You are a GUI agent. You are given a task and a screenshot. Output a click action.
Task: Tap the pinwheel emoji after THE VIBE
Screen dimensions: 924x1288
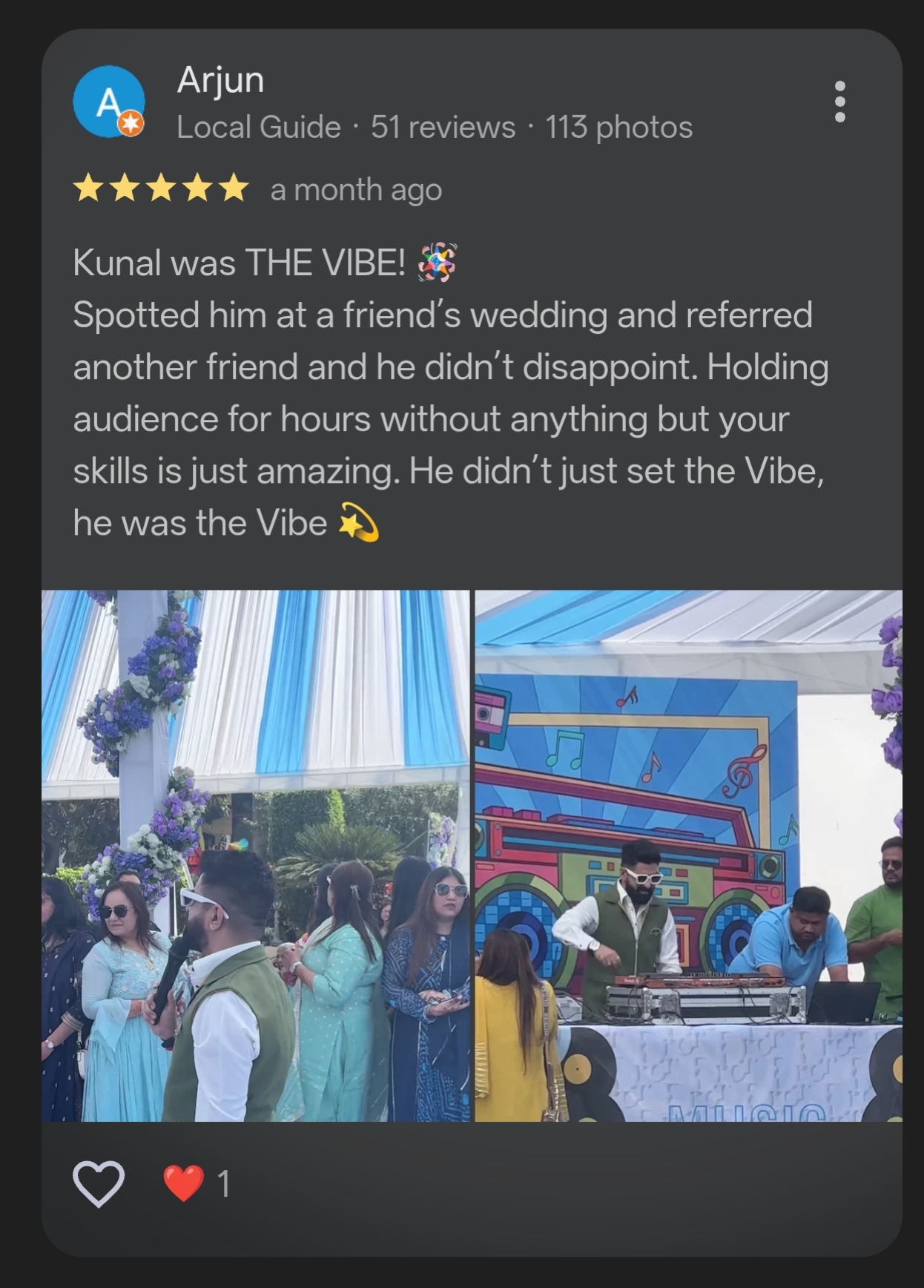coord(437,262)
